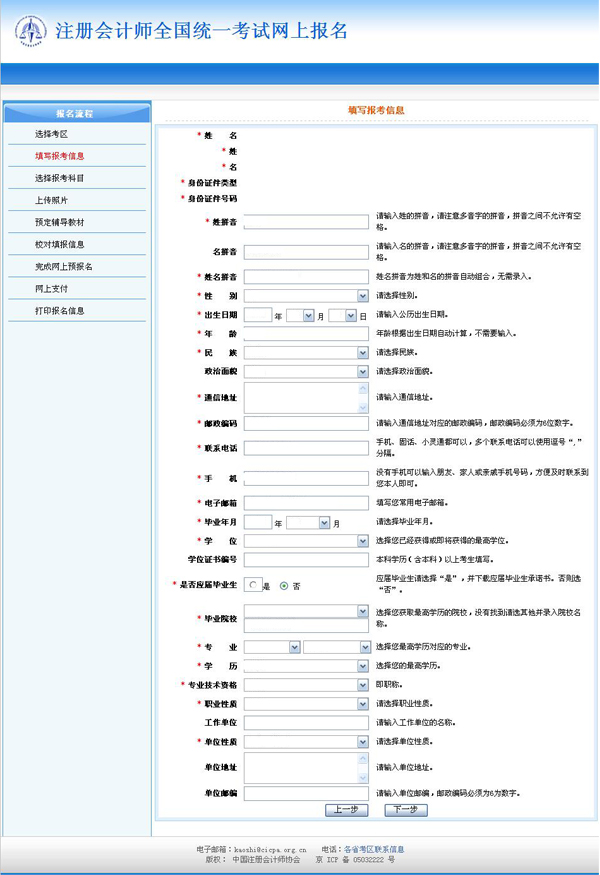
Task: Select the 是 radio for 是否应届毕业生
Action: click(x=253, y=585)
